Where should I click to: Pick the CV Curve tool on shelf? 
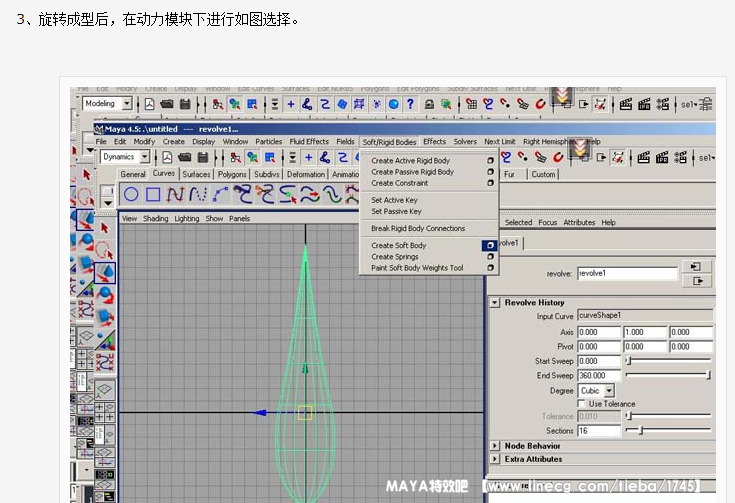[176, 194]
